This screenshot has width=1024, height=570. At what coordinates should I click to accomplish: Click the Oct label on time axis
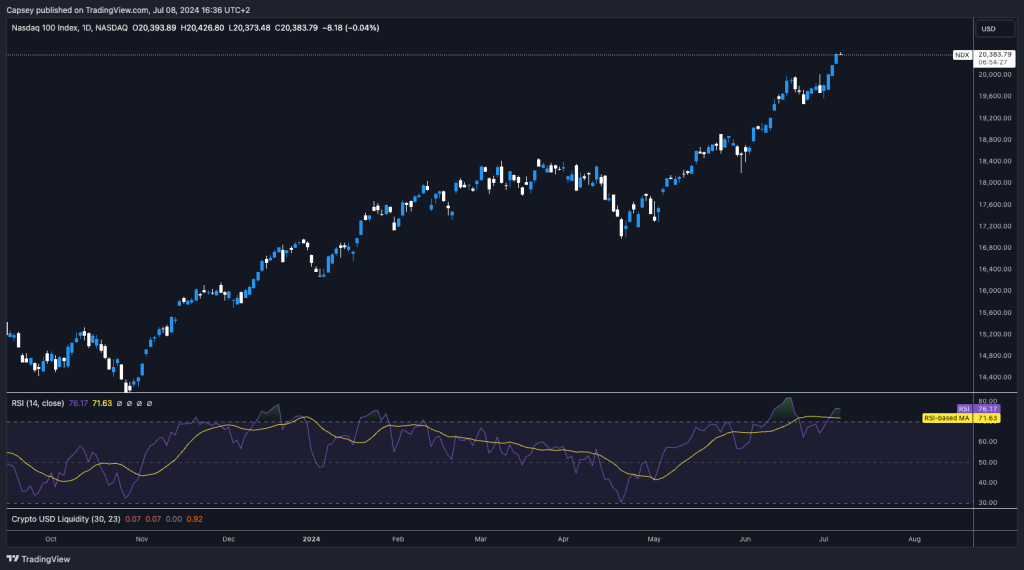tap(50, 538)
